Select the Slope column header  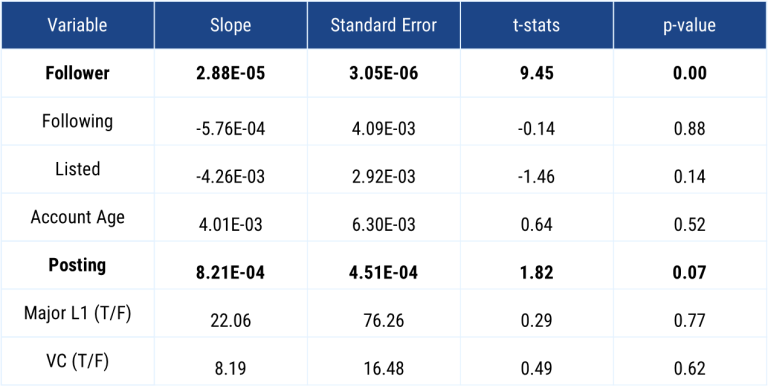[231, 25]
